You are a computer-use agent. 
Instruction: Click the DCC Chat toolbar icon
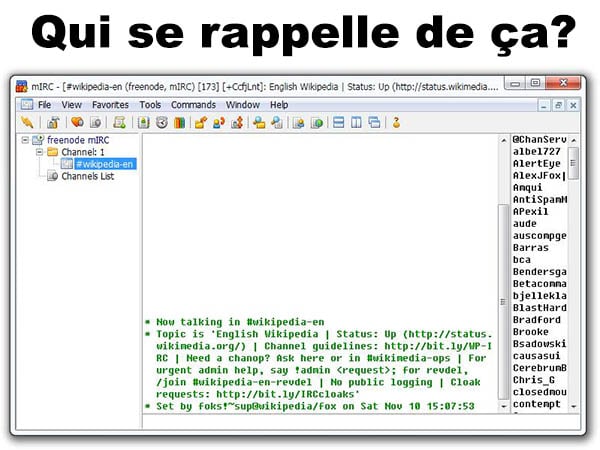219,122
